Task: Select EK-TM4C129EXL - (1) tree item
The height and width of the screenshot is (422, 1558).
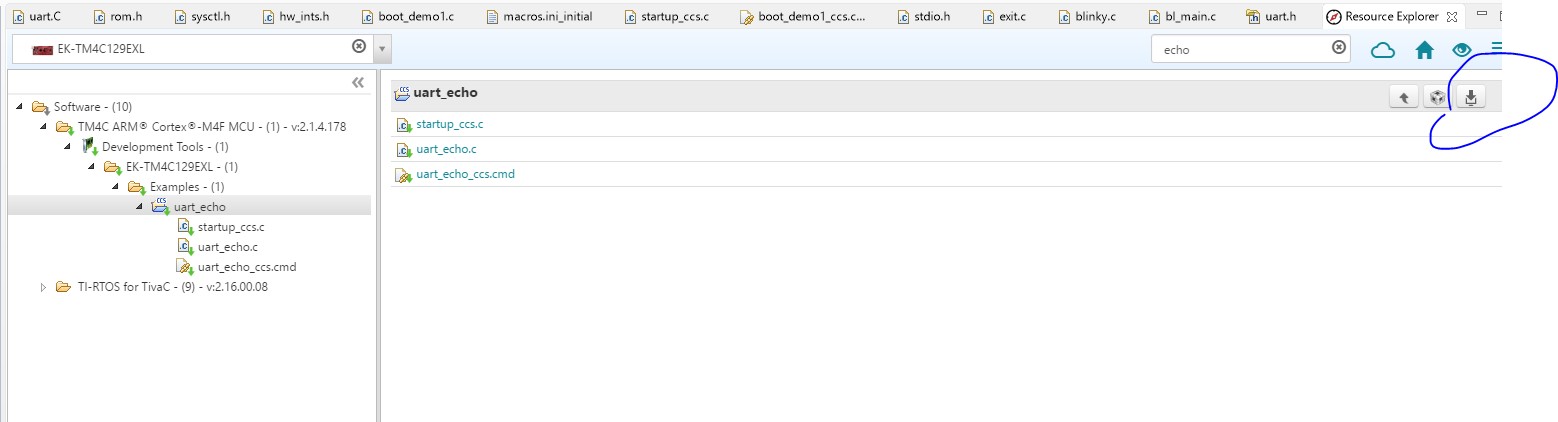Action: (182, 167)
